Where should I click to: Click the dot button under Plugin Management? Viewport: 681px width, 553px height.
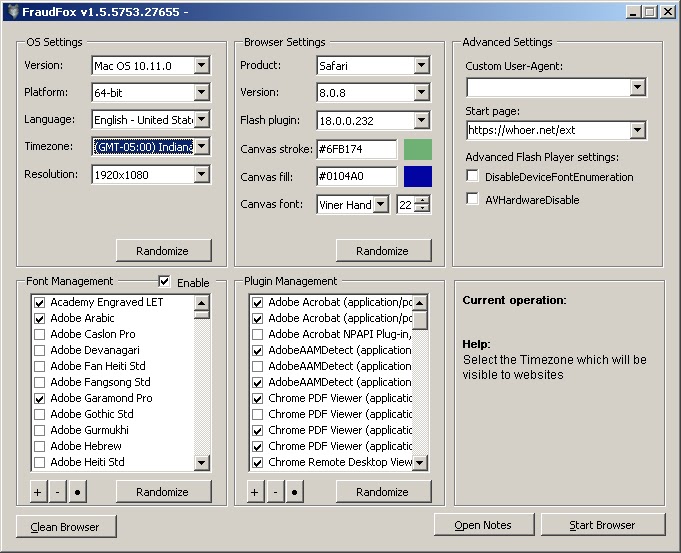pos(294,492)
